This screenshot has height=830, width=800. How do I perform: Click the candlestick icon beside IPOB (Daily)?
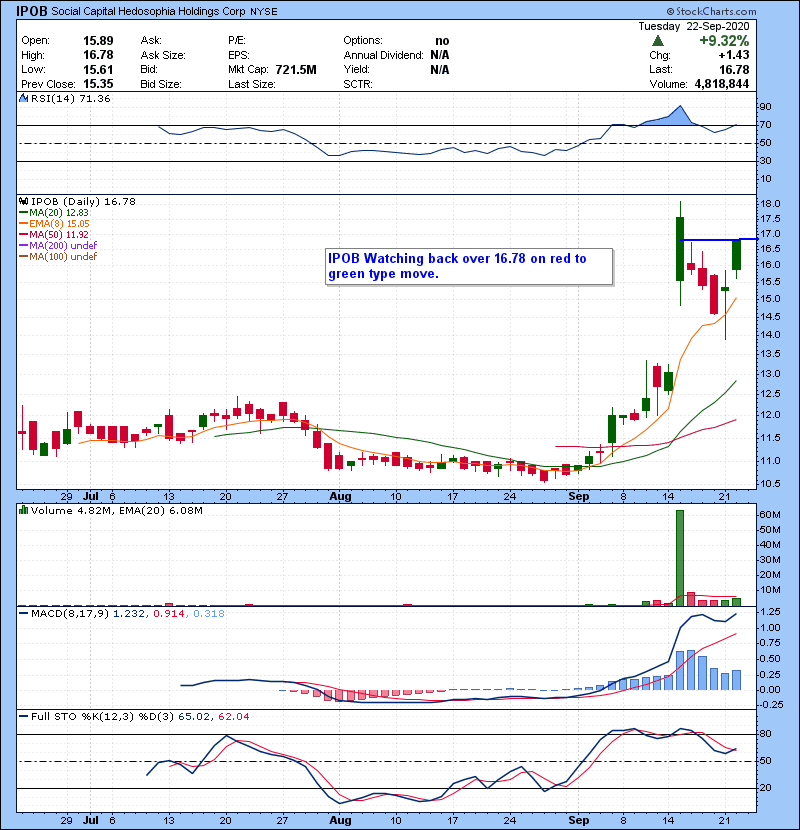[23, 201]
